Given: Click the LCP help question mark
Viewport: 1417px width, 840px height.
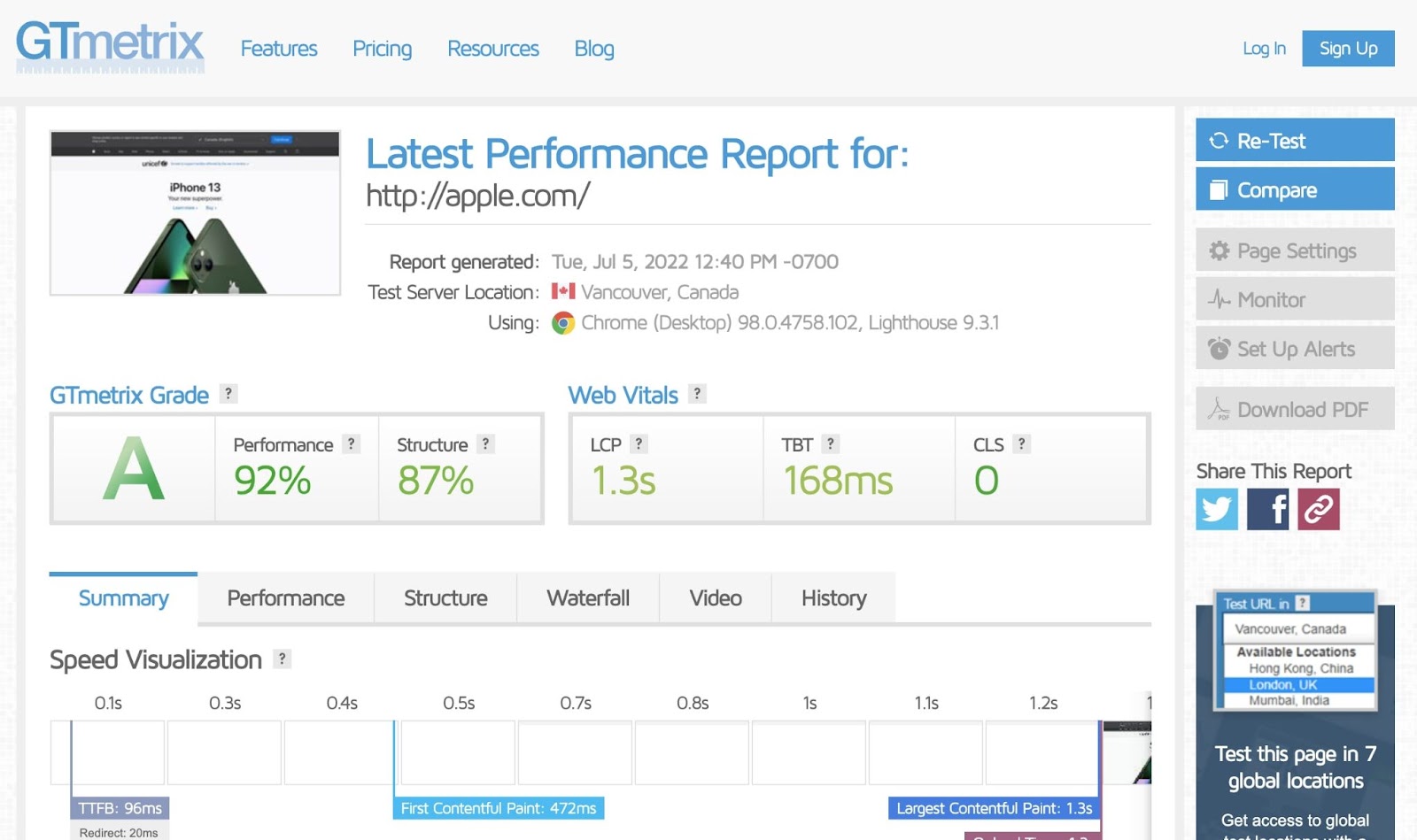Looking at the screenshot, I should [x=639, y=444].
